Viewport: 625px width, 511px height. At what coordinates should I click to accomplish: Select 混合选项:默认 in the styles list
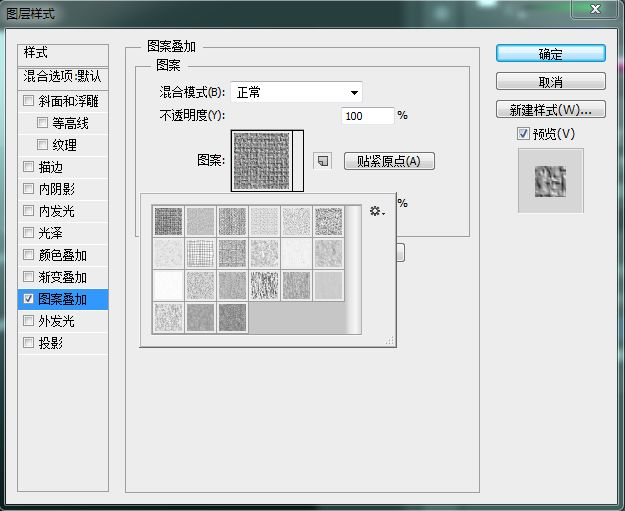click(63, 76)
